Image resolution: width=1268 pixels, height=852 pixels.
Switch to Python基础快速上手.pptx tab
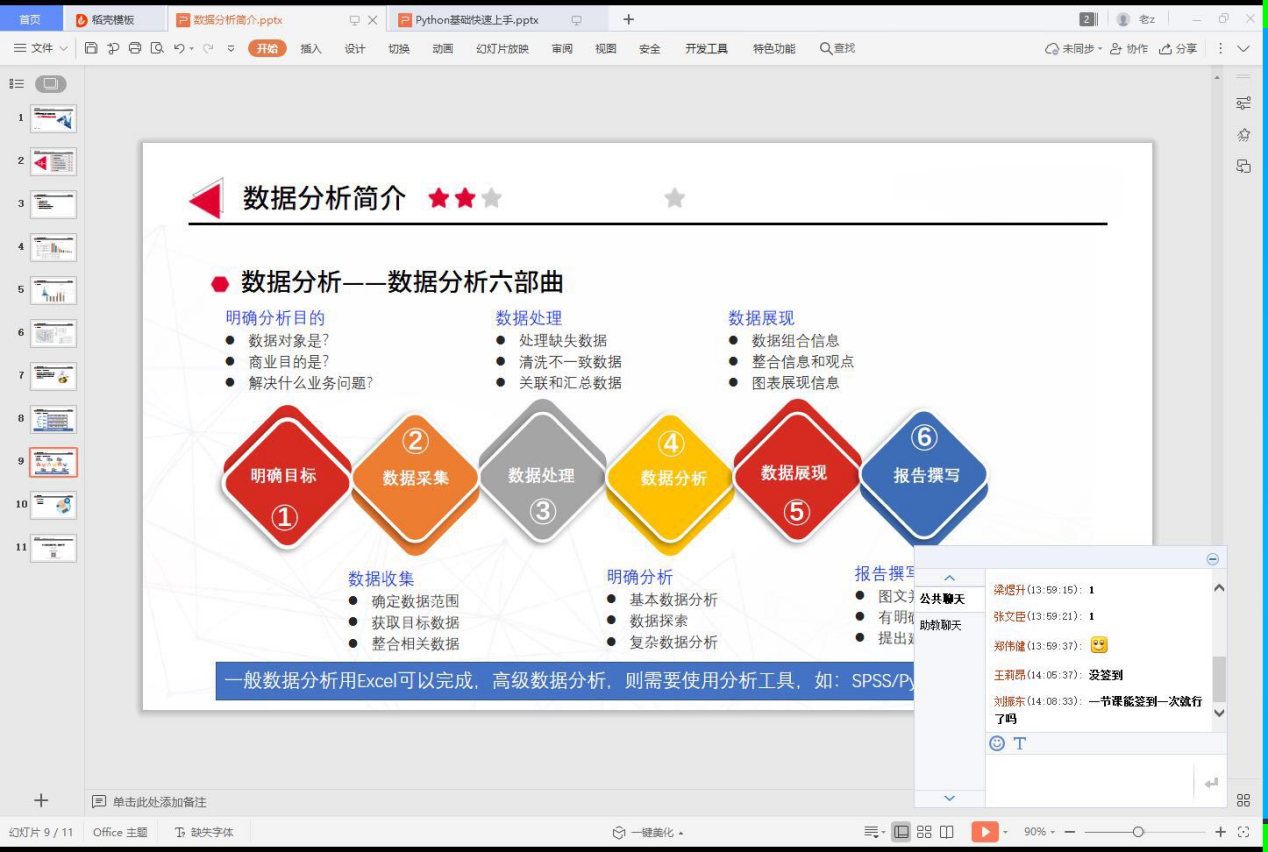pos(477,20)
